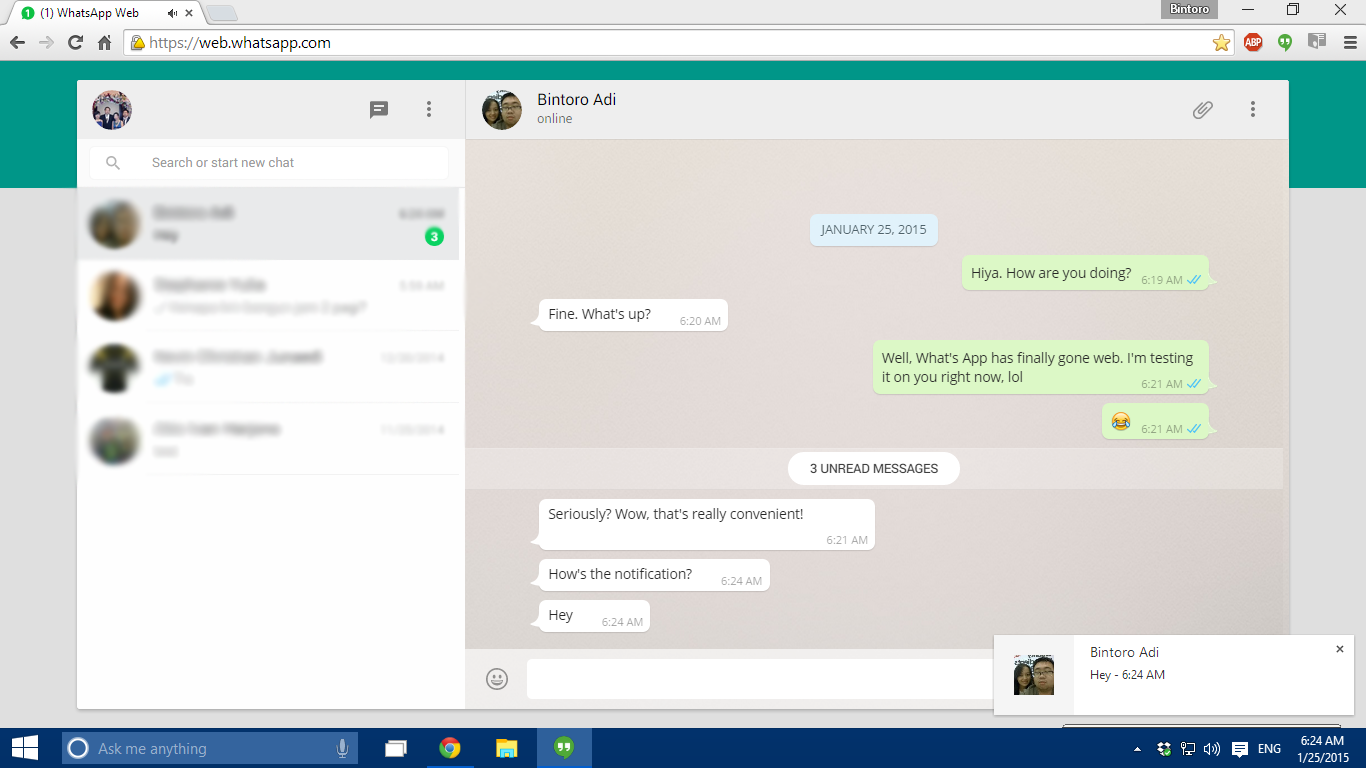Click the JANUARY 25, 2015 date label
The width and height of the screenshot is (1366, 768).
tap(874, 230)
